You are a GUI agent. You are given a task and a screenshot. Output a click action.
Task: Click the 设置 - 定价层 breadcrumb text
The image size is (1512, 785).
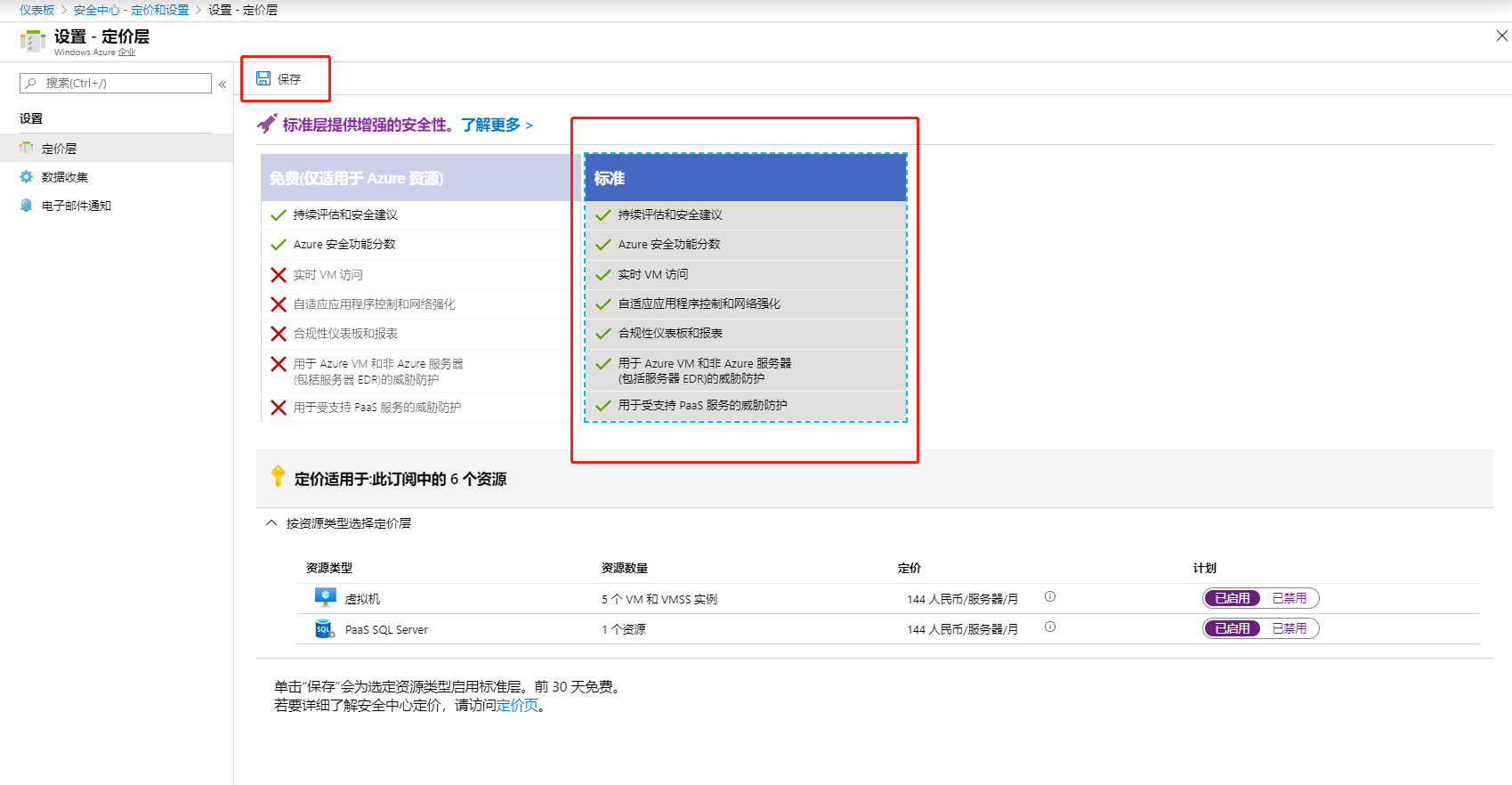243,10
